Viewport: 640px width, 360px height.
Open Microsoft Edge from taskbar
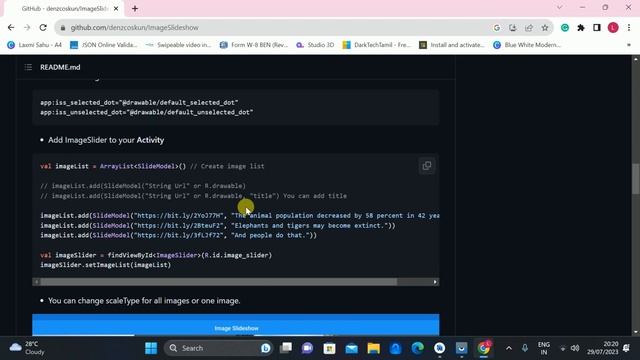(x=418, y=348)
